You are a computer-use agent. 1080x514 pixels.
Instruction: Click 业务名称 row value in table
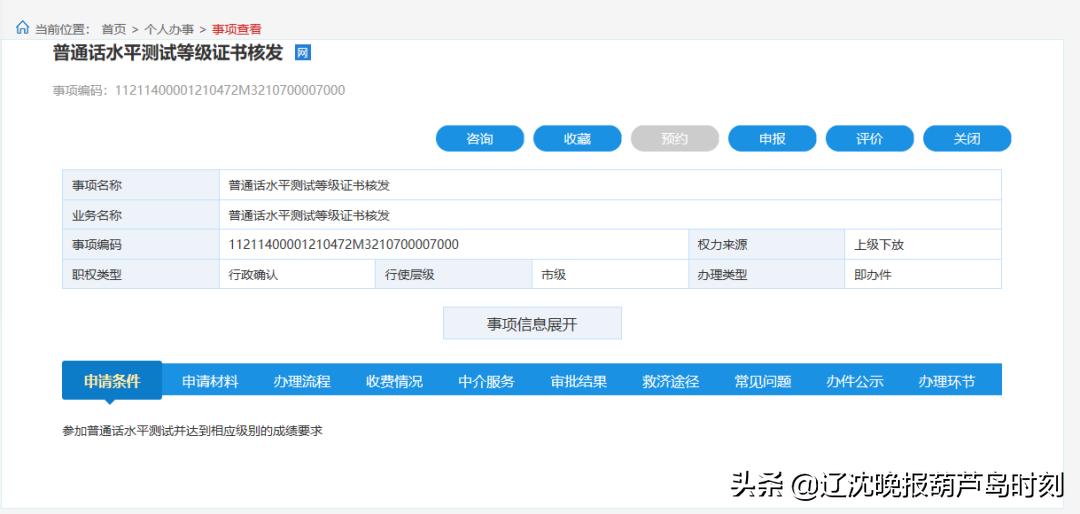tap(610, 215)
